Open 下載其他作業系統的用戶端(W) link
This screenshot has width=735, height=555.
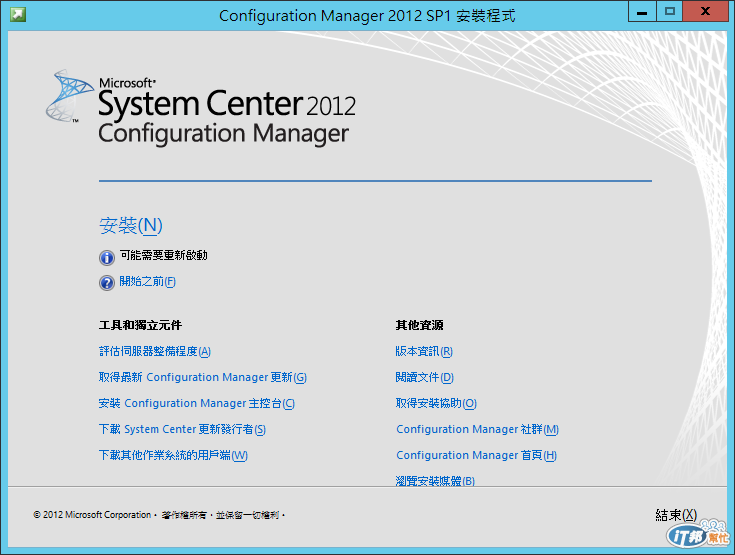pos(173,456)
